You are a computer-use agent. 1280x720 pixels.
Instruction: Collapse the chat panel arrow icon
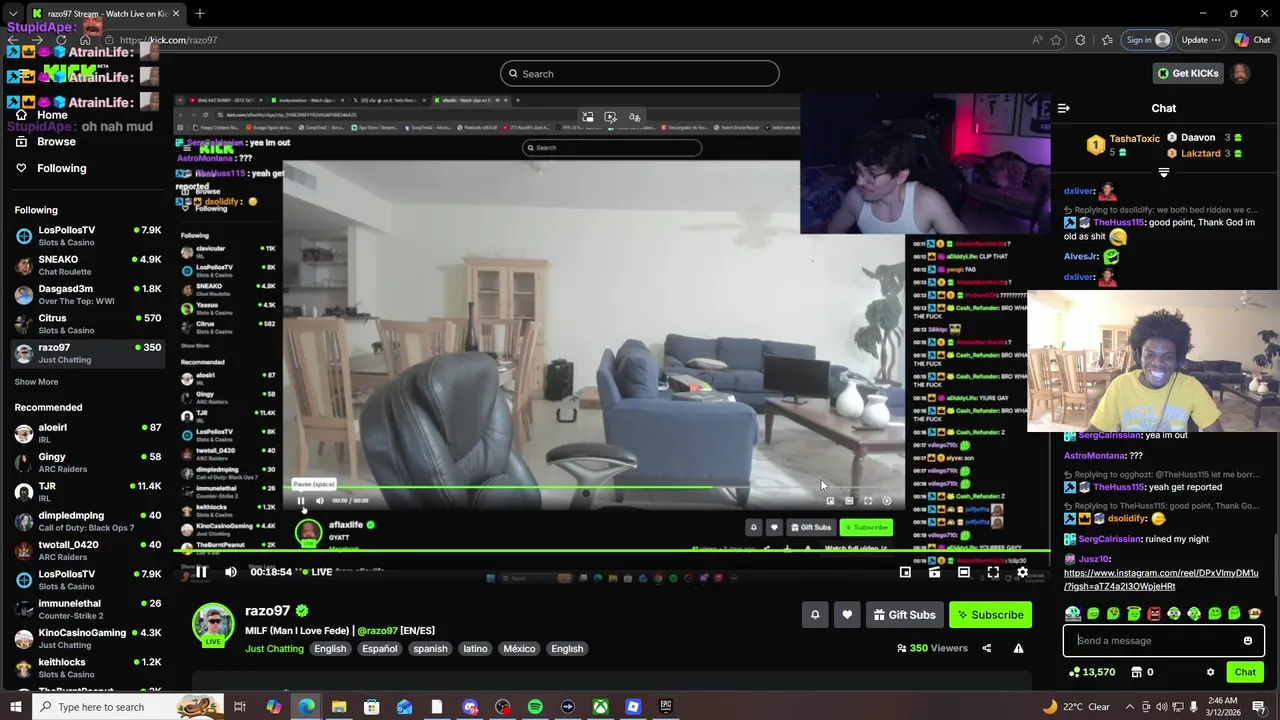pyautogui.click(x=1064, y=108)
